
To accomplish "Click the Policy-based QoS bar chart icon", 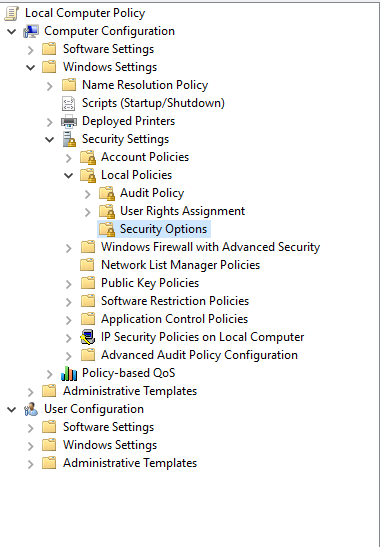I will coord(69,373).
